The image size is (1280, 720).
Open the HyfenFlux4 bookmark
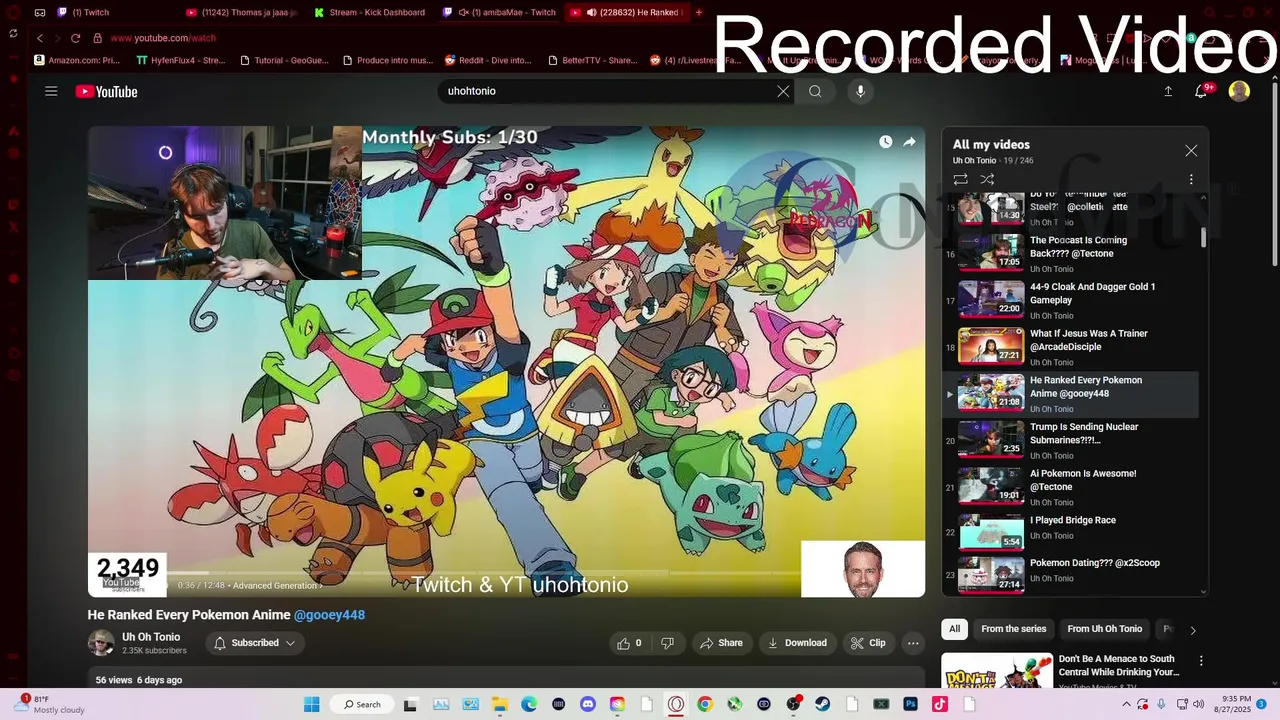click(x=181, y=60)
